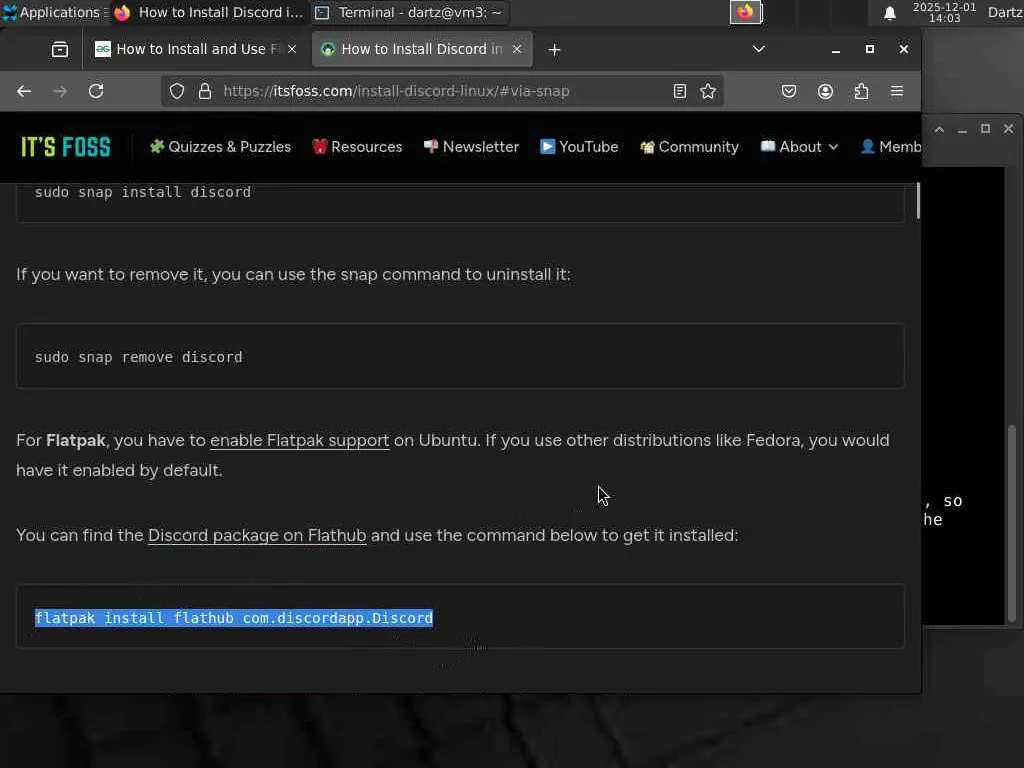Maximize the Terminal window

pyautogui.click(x=985, y=129)
